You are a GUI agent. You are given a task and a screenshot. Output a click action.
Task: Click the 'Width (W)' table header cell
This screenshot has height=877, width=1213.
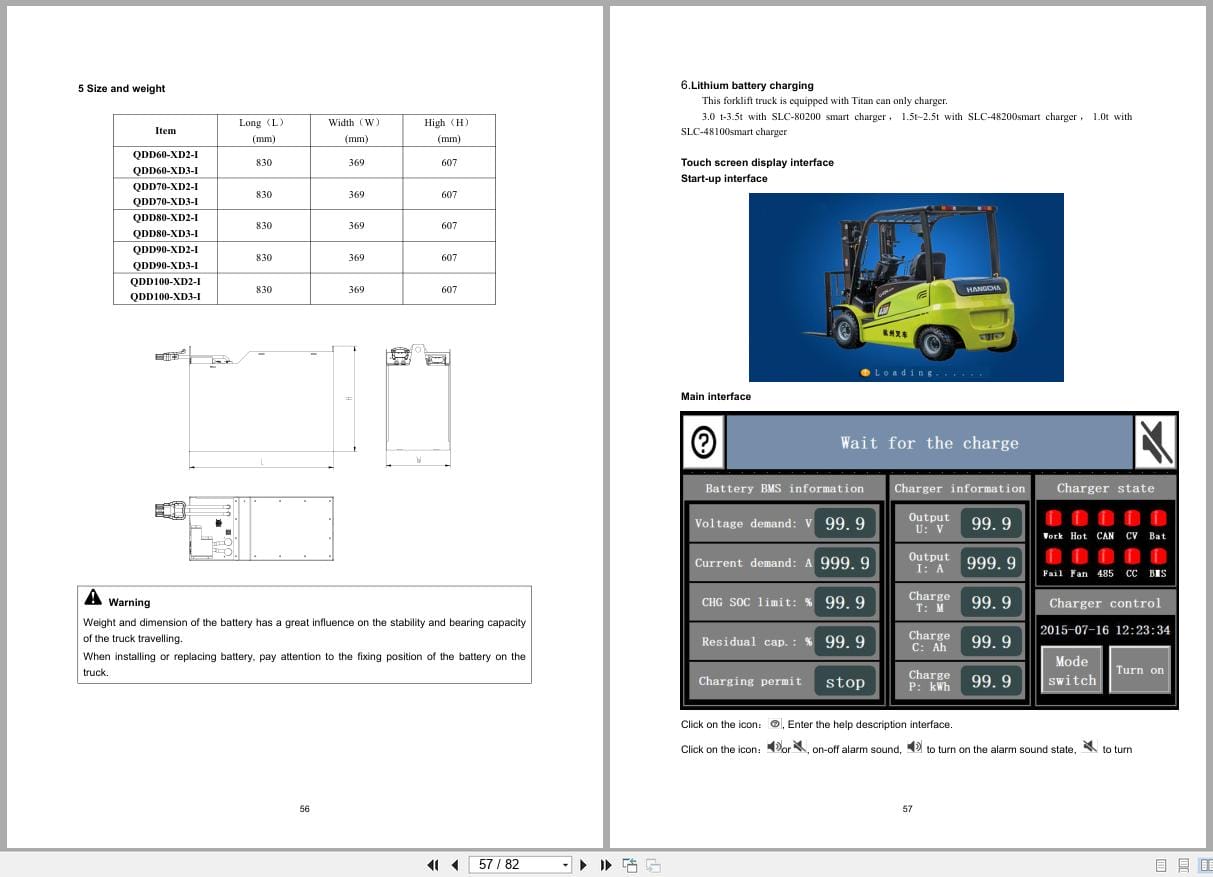[x=356, y=131]
